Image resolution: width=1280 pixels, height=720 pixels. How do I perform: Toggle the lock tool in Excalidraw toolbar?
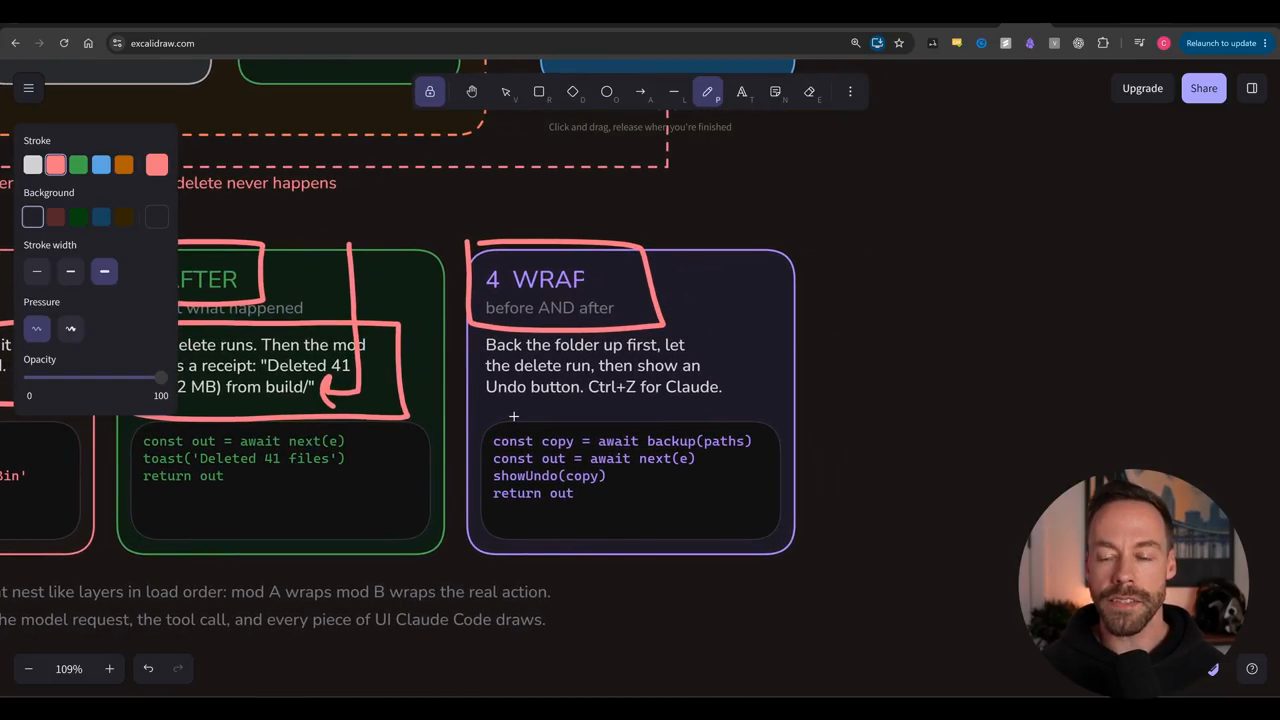click(430, 91)
